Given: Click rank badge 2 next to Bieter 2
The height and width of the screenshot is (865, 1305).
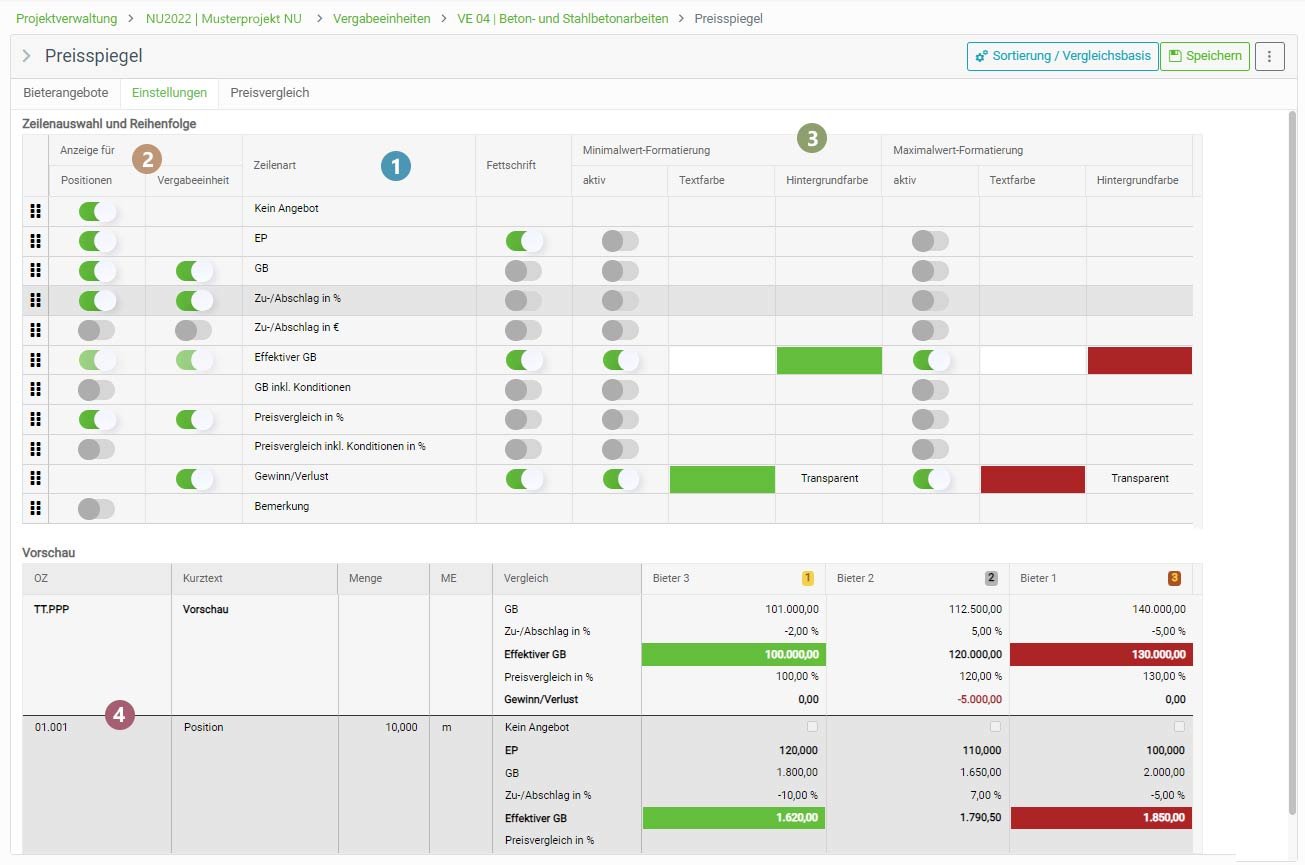Looking at the screenshot, I should 991,578.
